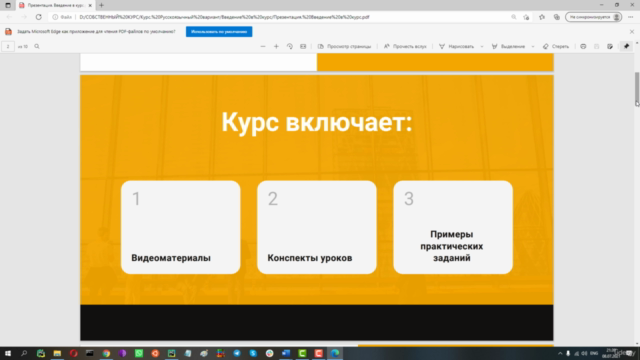The height and width of the screenshot is (360, 640).
Task: Activate the 'Нарисовать' draw tool
Action: click(x=456, y=47)
